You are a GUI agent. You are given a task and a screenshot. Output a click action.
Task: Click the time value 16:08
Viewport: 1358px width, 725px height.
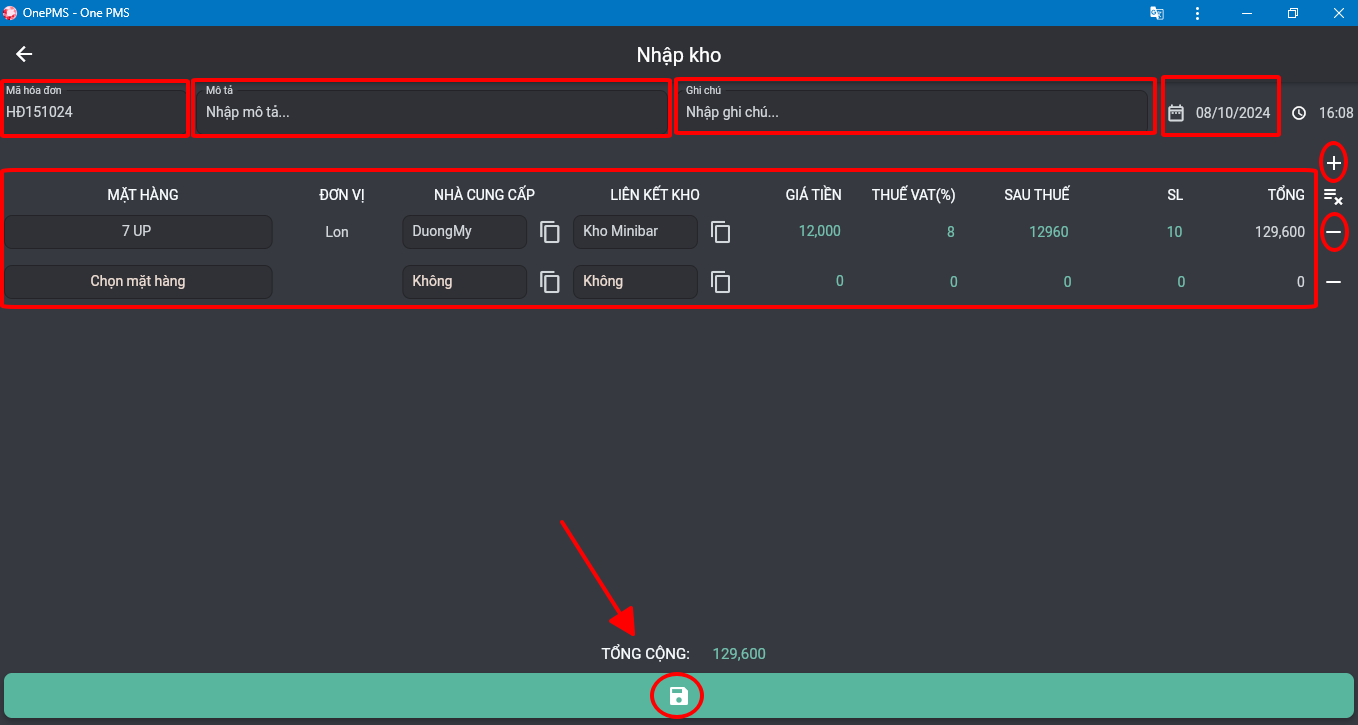(1336, 113)
